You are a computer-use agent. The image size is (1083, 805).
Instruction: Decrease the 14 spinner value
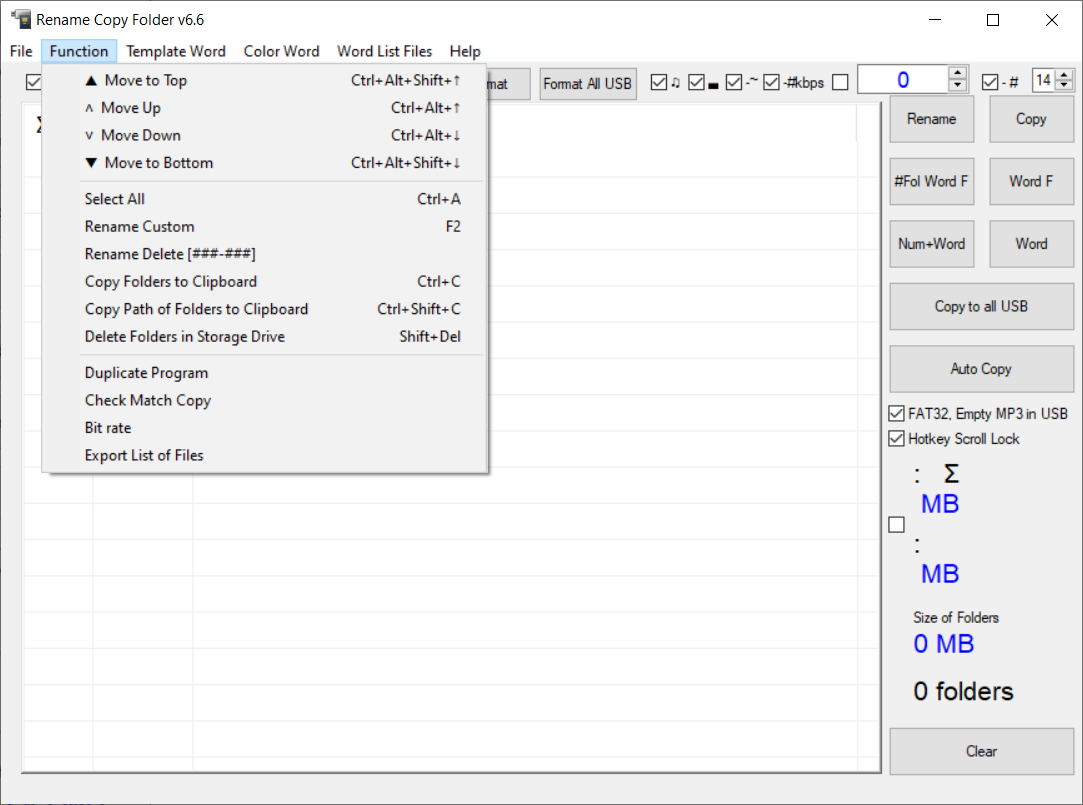tap(1064, 87)
